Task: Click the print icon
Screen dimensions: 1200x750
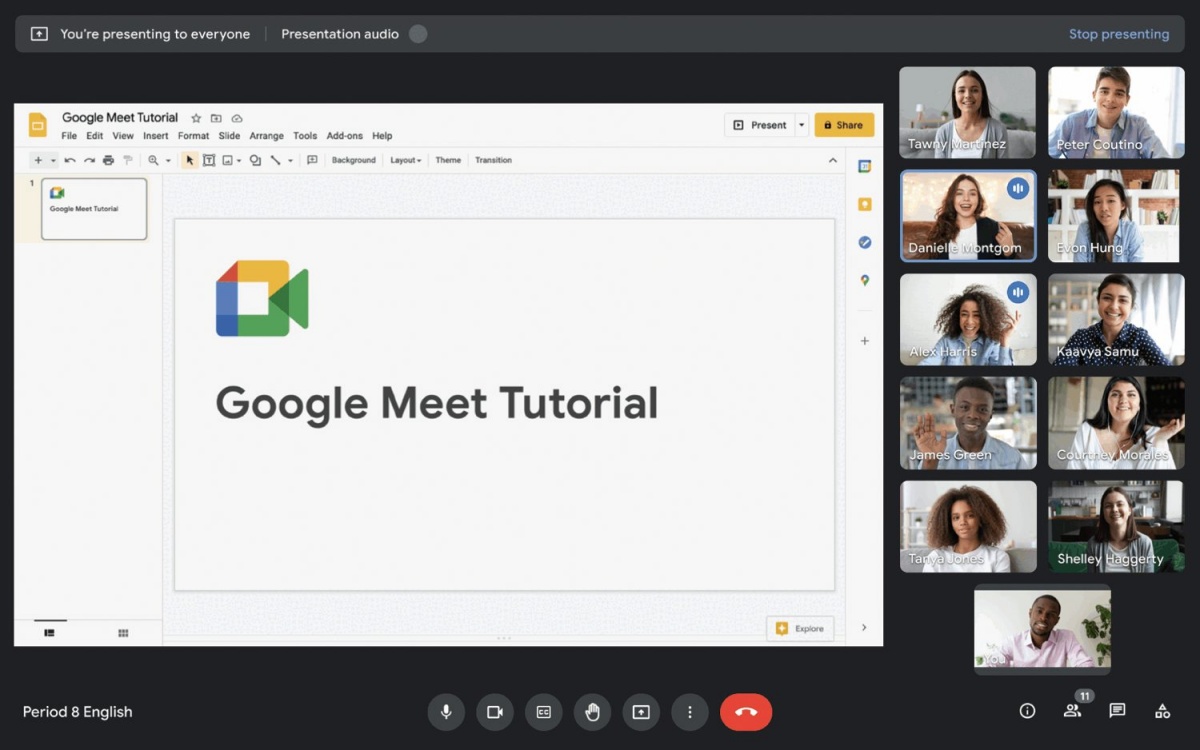Action: [108, 160]
